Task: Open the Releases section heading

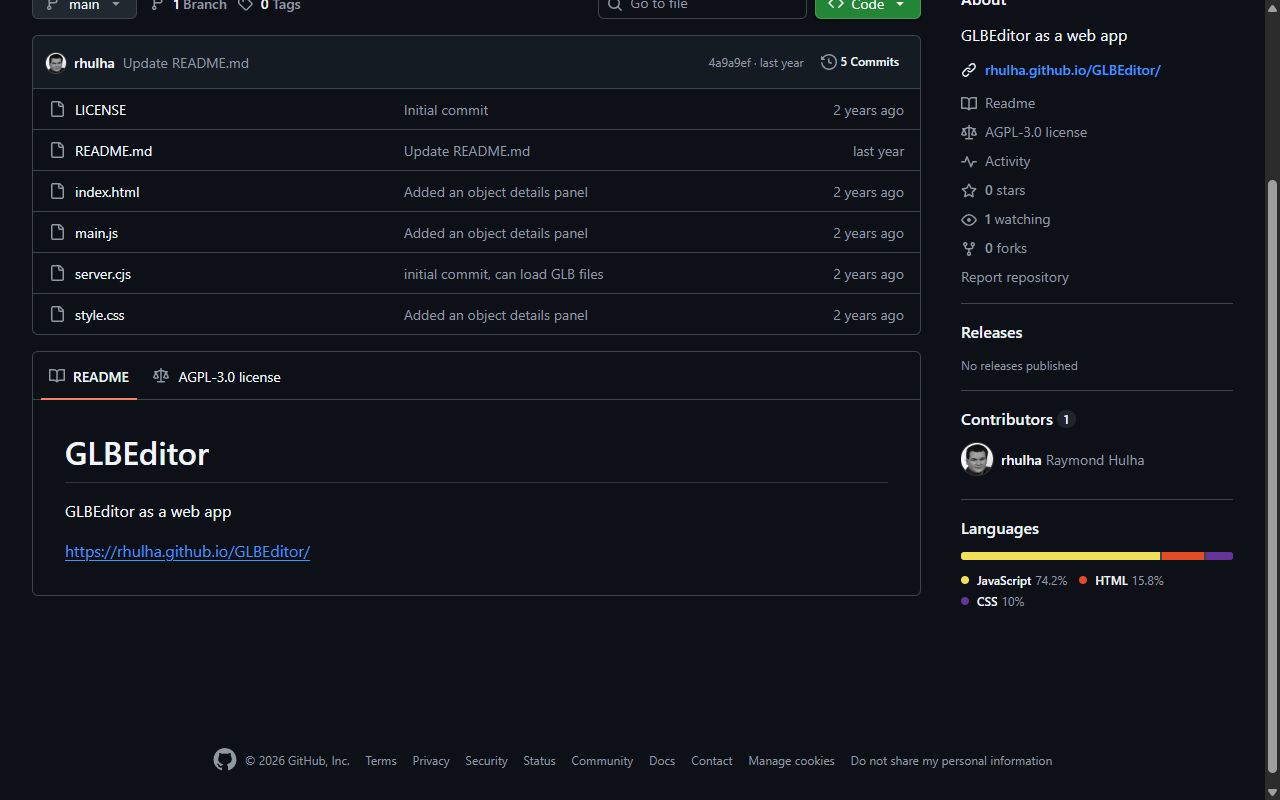Action: pos(991,333)
